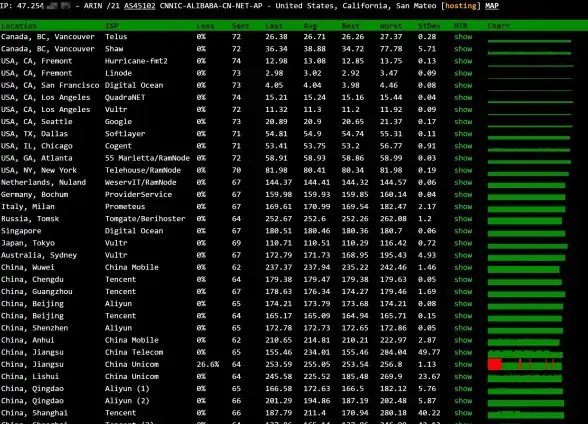588x424 pixels.
Task: Show MTR for Dallas Softlayer row
Action: 463,133
